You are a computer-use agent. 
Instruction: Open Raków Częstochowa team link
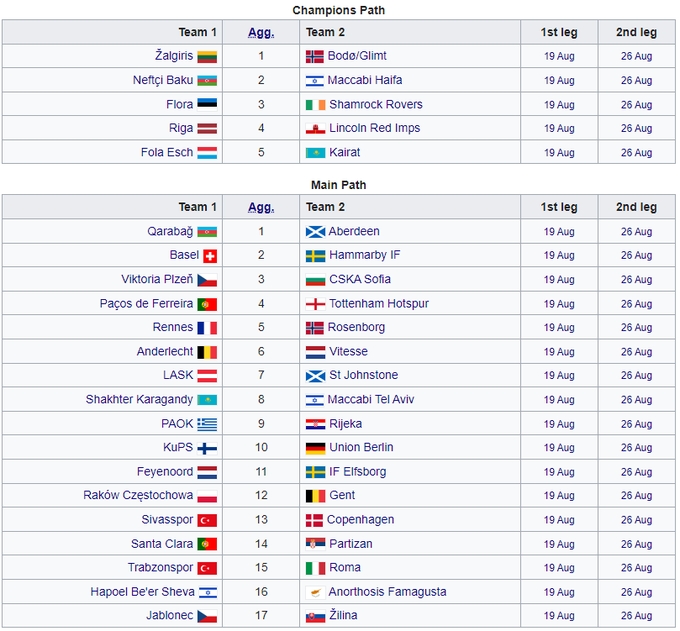[x=137, y=495]
